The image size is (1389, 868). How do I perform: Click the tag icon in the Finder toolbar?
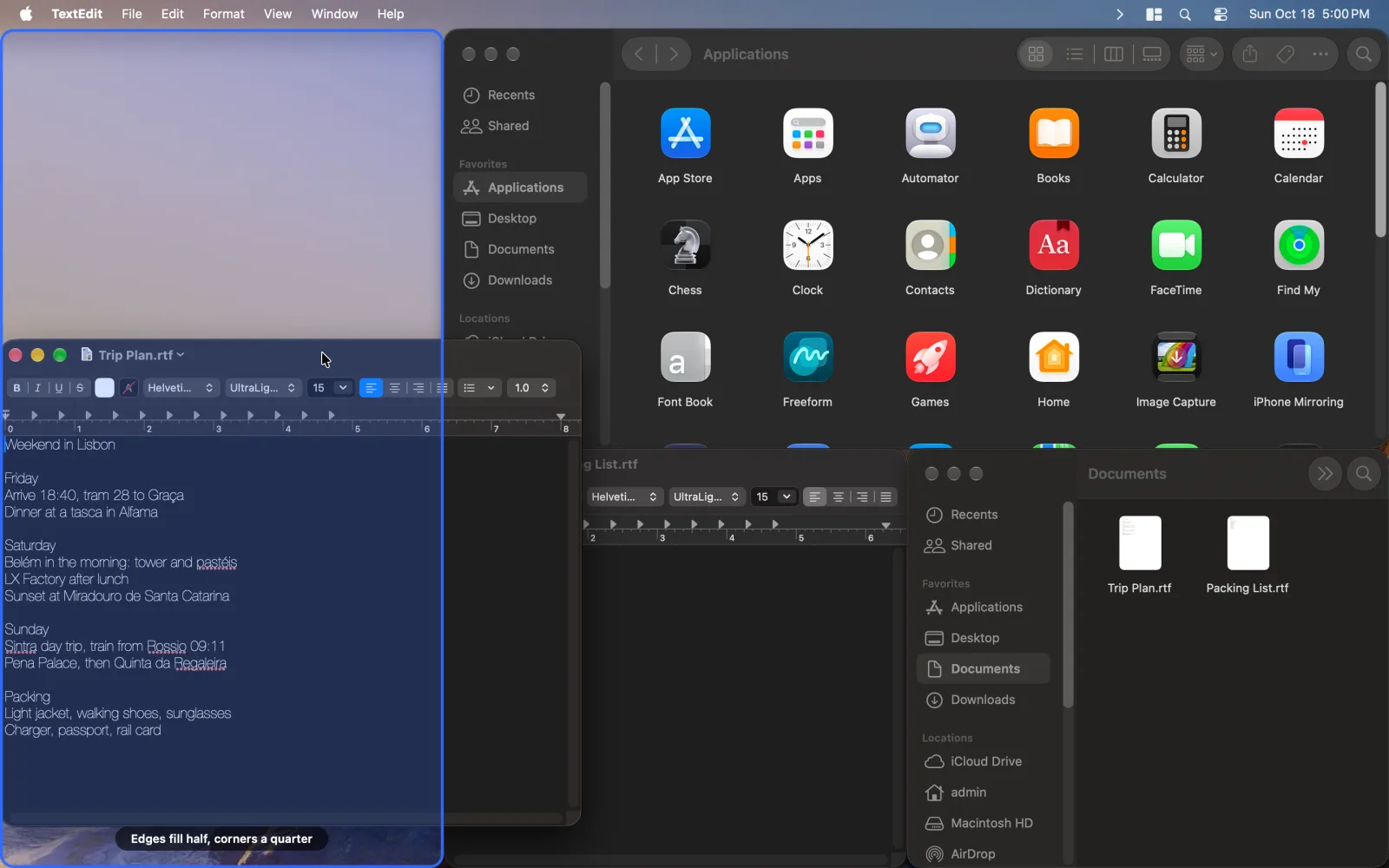[1285, 54]
